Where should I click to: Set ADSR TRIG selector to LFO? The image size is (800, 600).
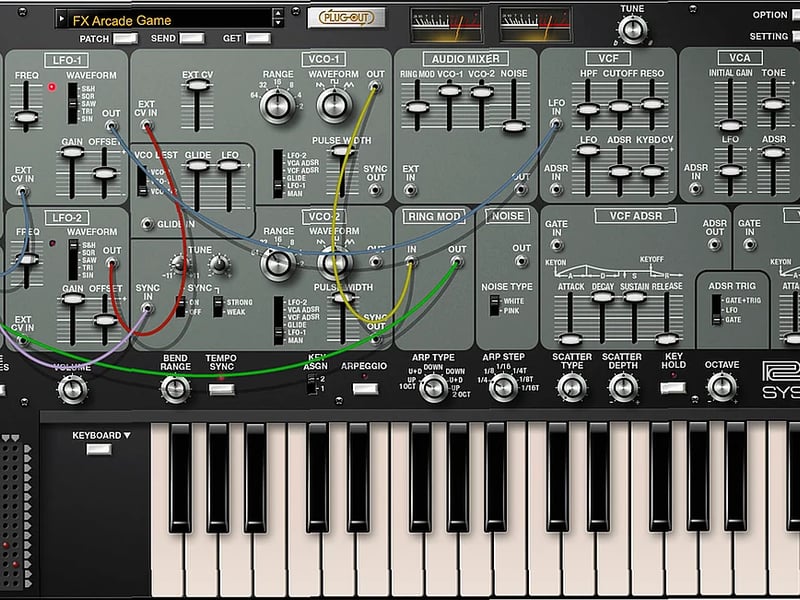[716, 309]
